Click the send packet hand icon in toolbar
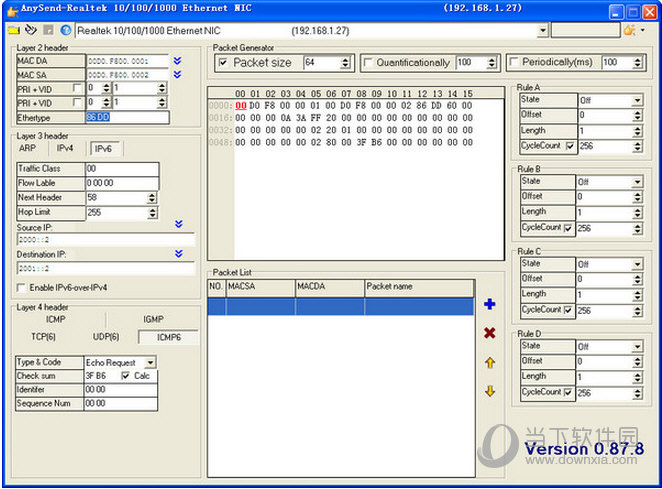 point(31,30)
